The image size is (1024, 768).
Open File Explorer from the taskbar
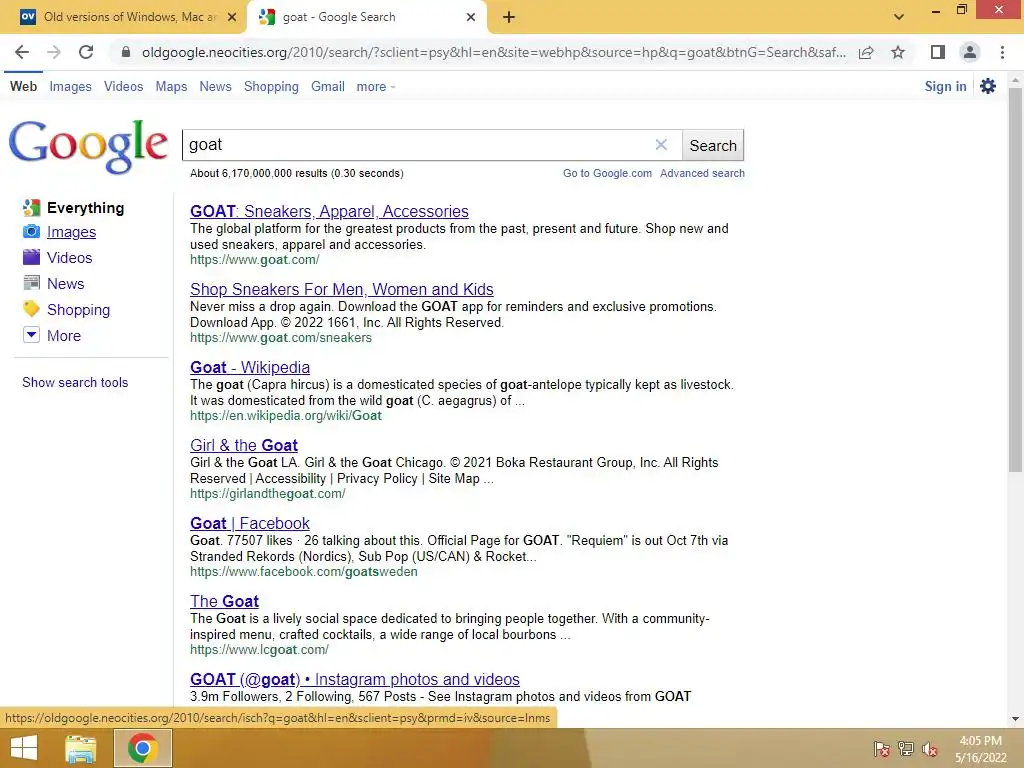(x=81, y=748)
